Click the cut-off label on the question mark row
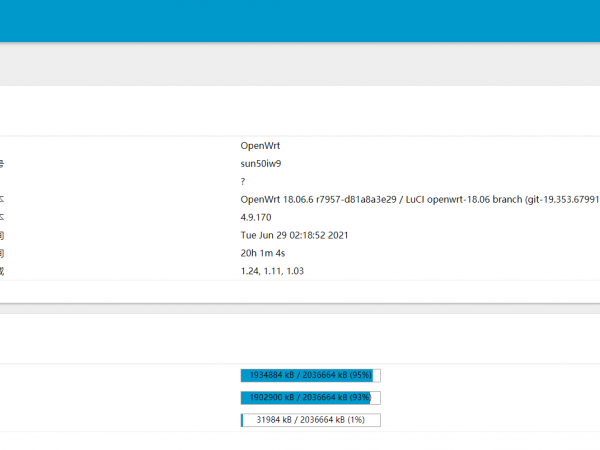The width and height of the screenshot is (600, 450). pos(2,181)
